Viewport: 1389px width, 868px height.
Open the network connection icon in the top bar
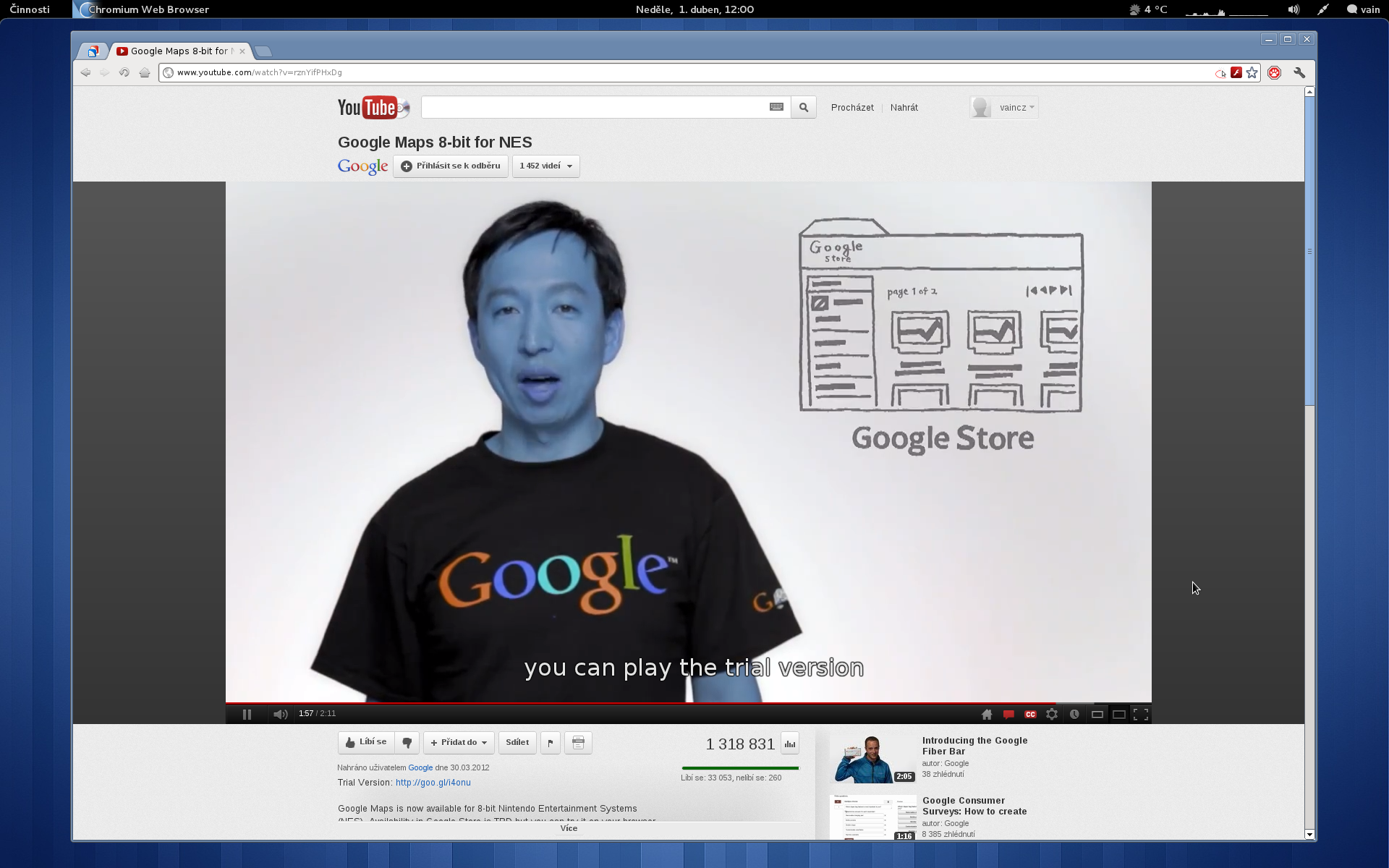tap(1323, 9)
